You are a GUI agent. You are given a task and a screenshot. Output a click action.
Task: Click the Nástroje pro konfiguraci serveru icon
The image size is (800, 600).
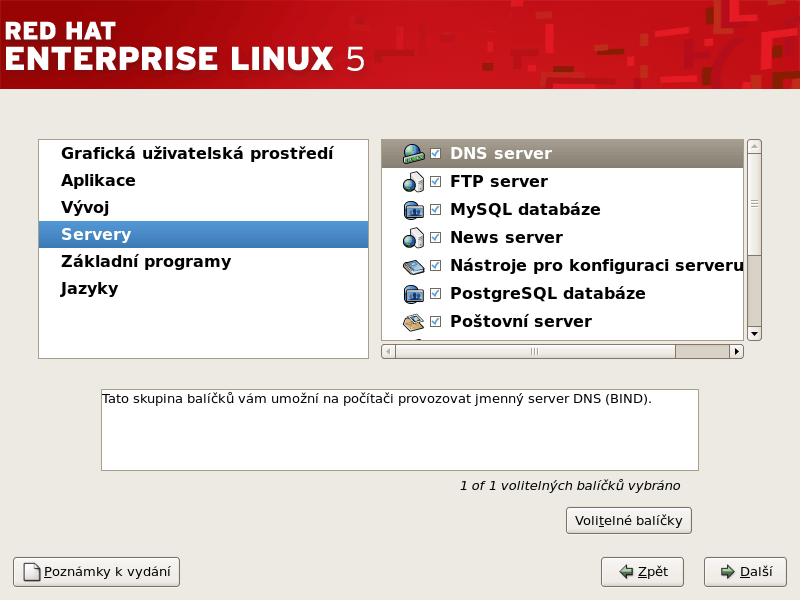[413, 266]
